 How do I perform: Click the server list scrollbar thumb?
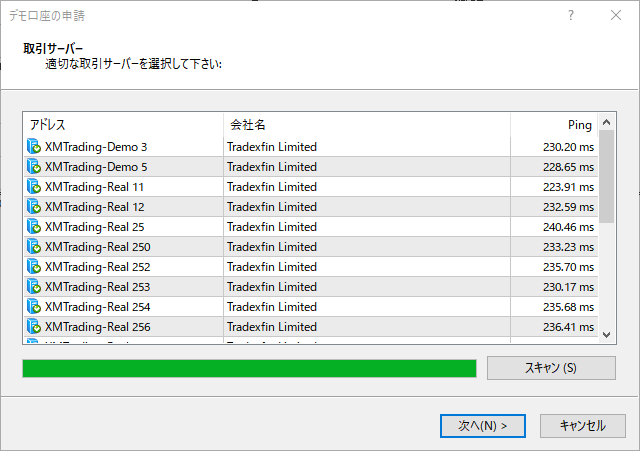pyautogui.click(x=607, y=176)
